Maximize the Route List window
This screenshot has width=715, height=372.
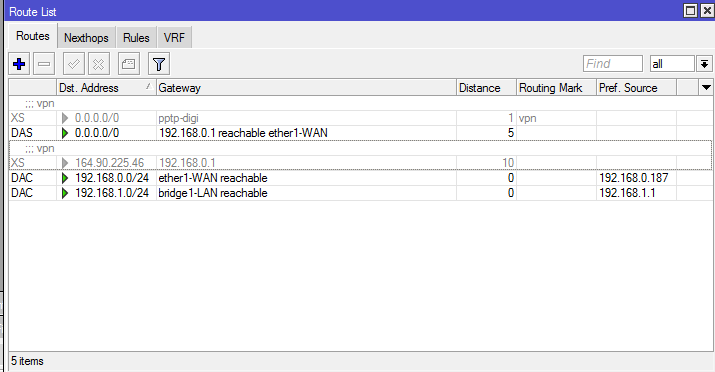pos(691,10)
